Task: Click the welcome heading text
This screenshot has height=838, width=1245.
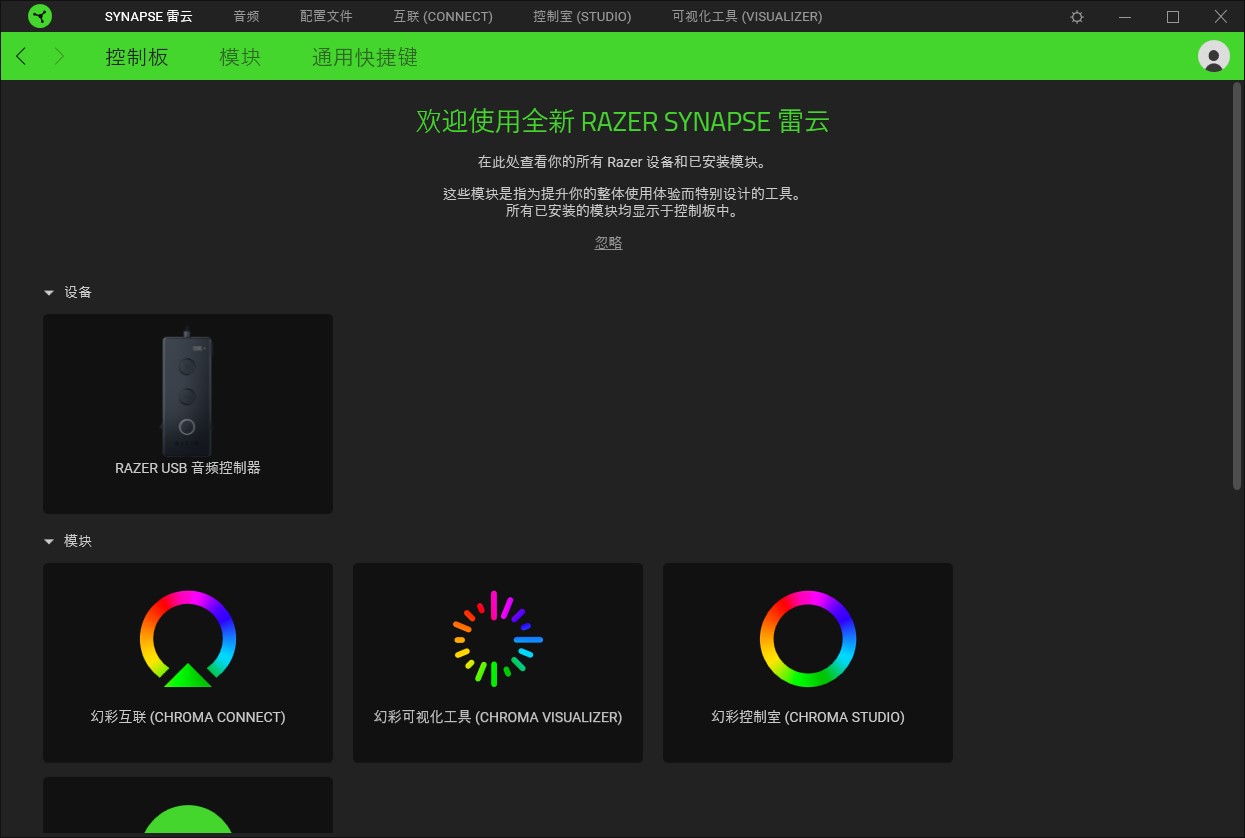Action: pos(623,122)
